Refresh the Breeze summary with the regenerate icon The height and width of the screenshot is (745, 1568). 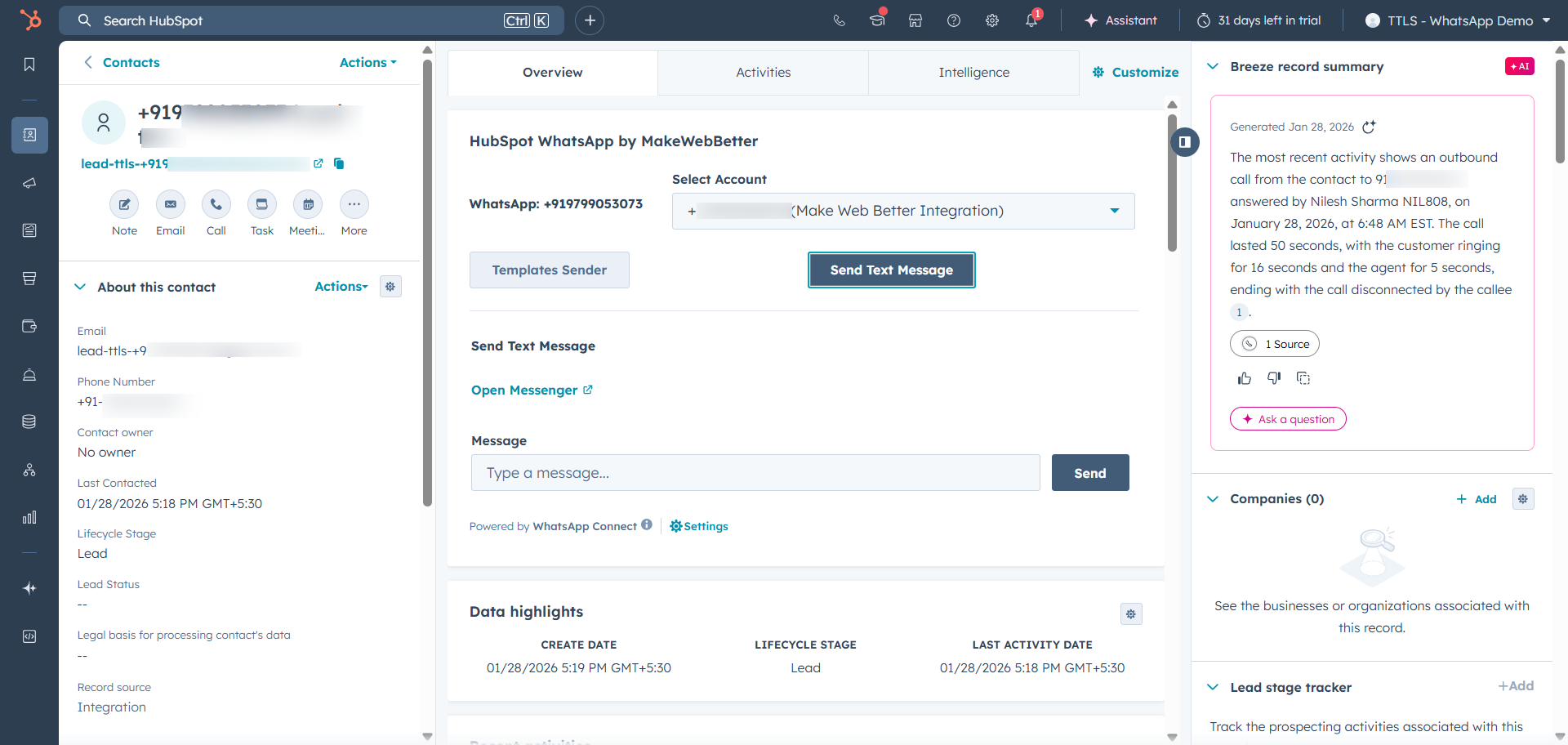pos(1370,127)
